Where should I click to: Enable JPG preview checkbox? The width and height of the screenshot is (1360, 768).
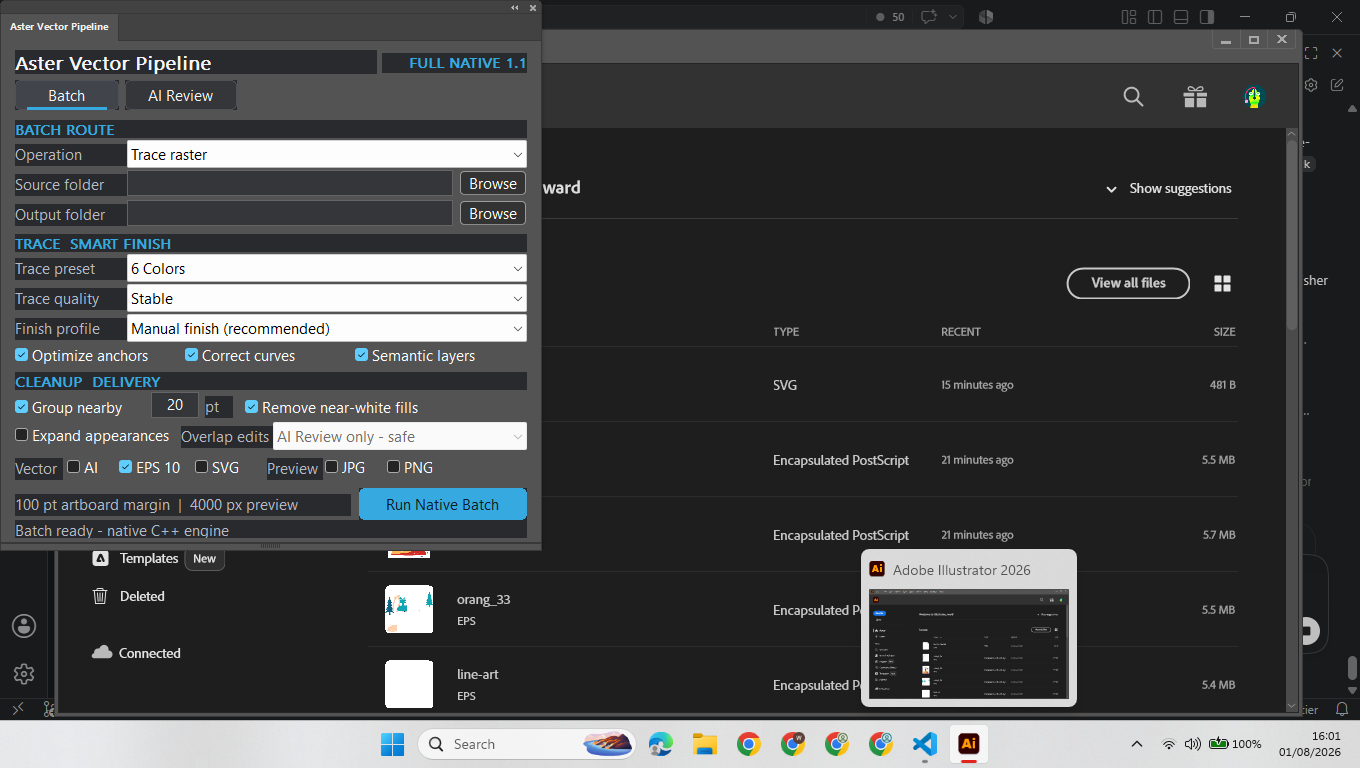pos(332,466)
